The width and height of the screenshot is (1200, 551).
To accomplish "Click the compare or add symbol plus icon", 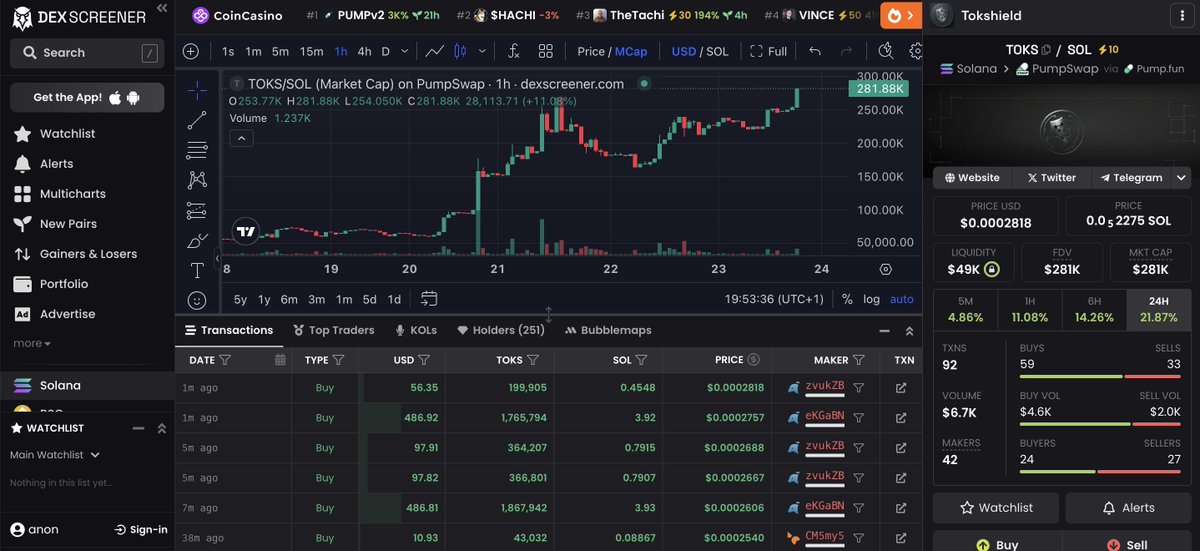I will (191, 51).
